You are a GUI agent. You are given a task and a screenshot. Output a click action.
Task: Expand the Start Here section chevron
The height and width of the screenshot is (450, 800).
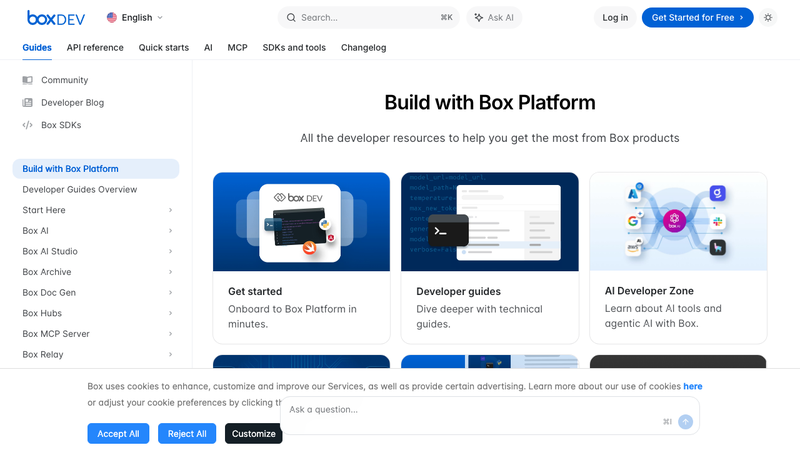(x=170, y=210)
